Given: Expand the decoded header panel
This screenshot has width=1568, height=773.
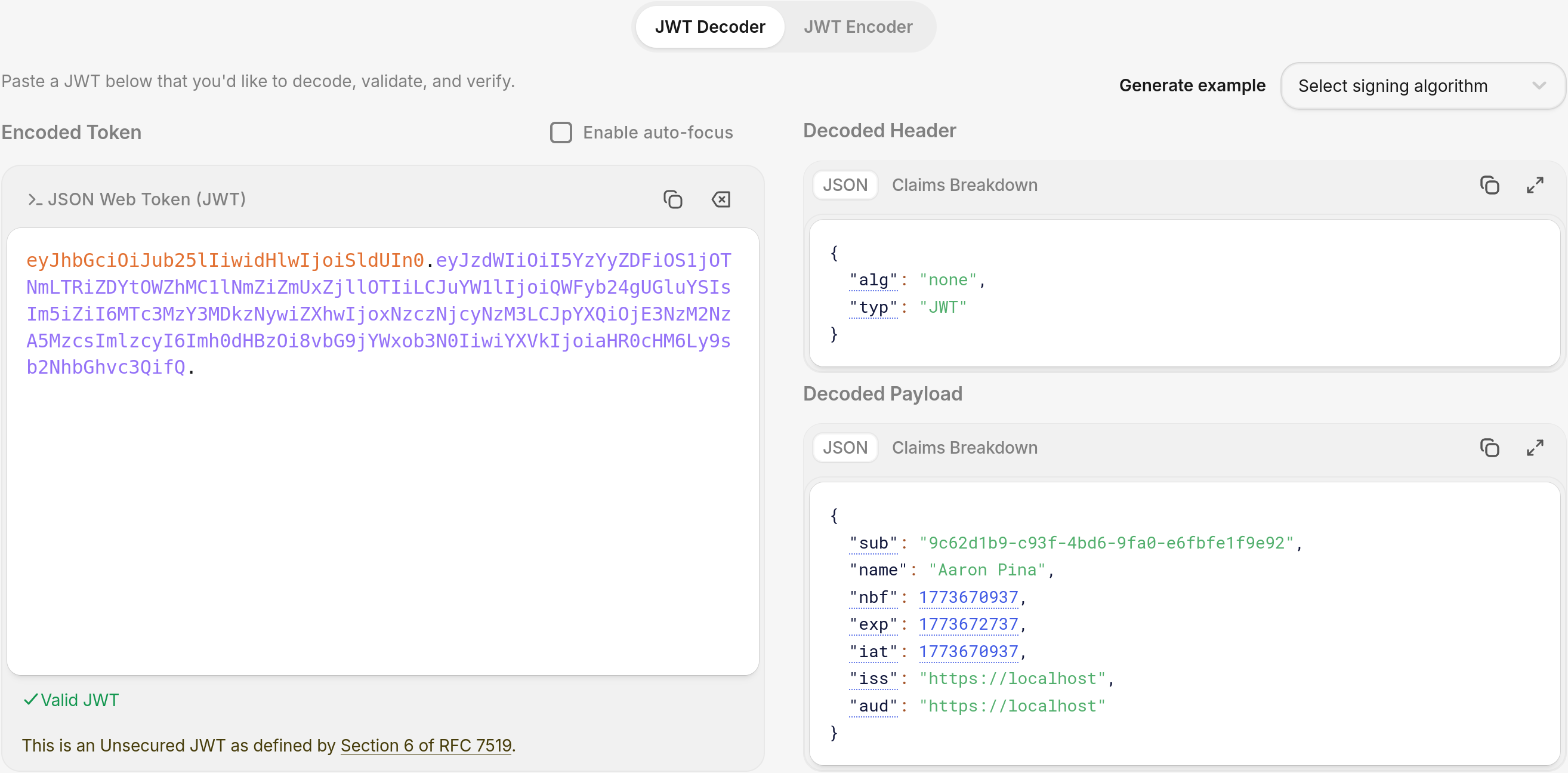Looking at the screenshot, I should click(x=1535, y=185).
